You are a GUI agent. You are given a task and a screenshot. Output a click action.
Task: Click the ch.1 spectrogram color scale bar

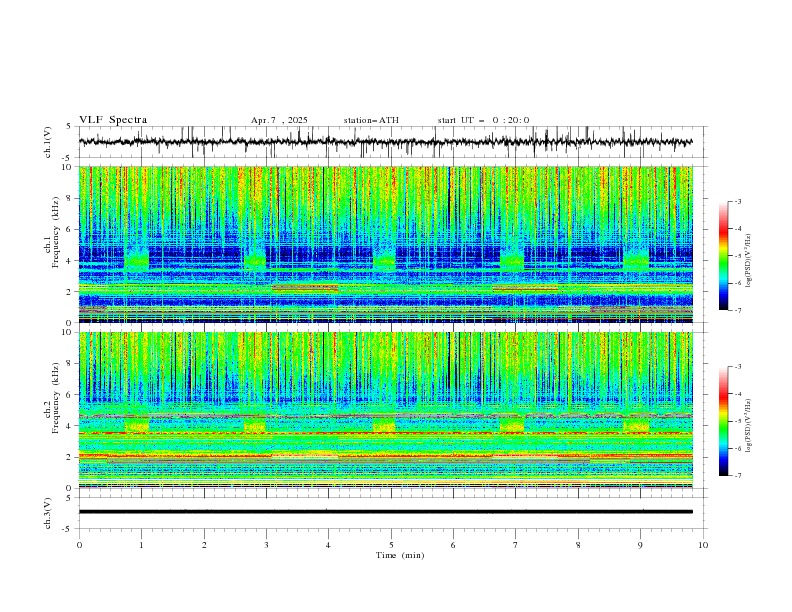[723, 256]
